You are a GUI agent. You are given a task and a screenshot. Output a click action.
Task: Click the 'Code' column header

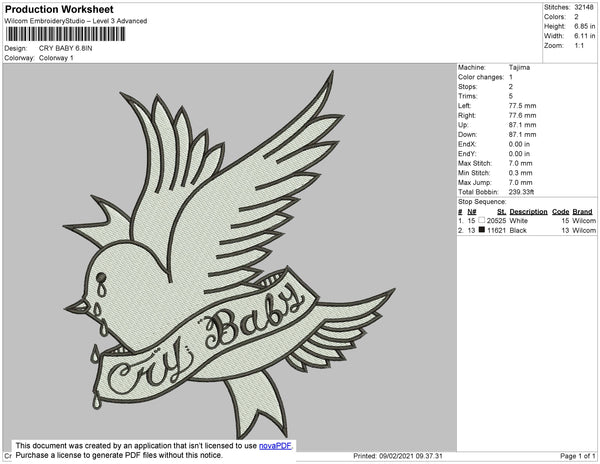561,212
